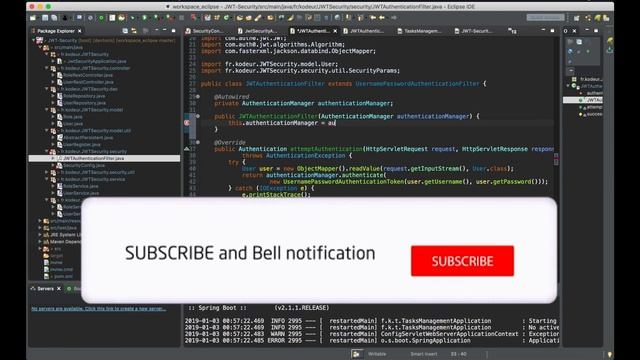The width and height of the screenshot is (640, 360).
Task: Select RoleRepository.java in Package Explorer
Action: point(84,96)
